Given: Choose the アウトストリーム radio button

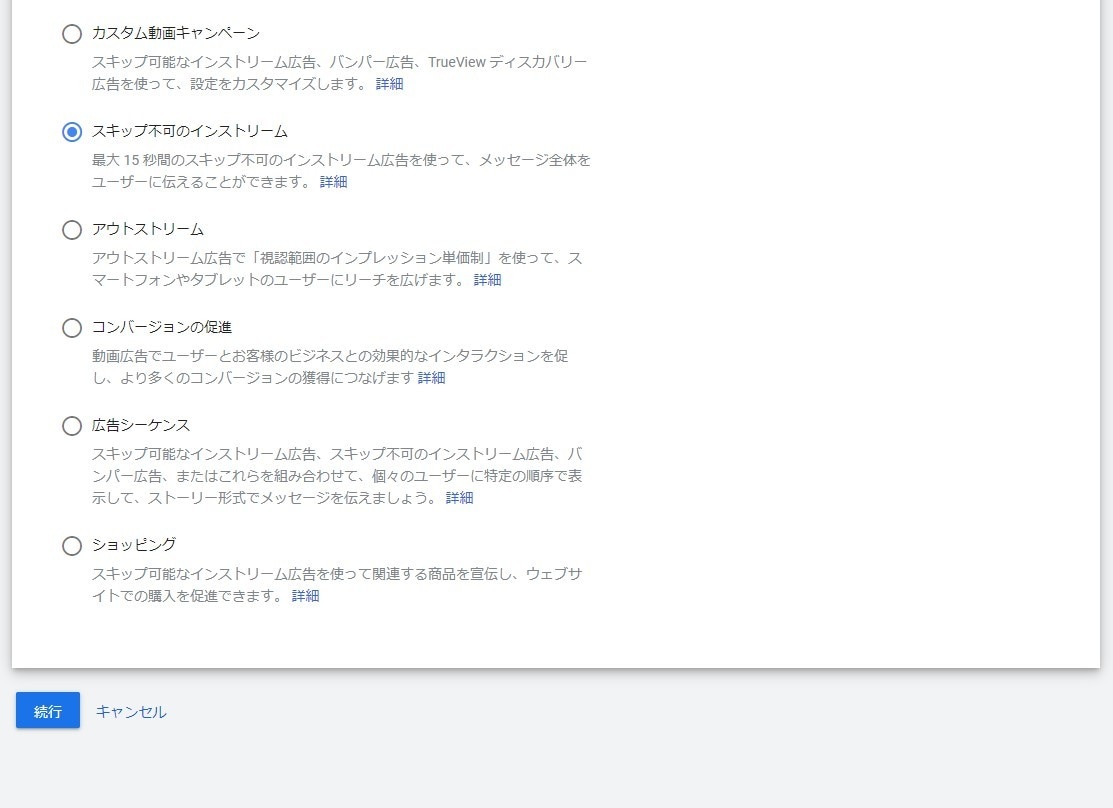Looking at the screenshot, I should 72,229.
